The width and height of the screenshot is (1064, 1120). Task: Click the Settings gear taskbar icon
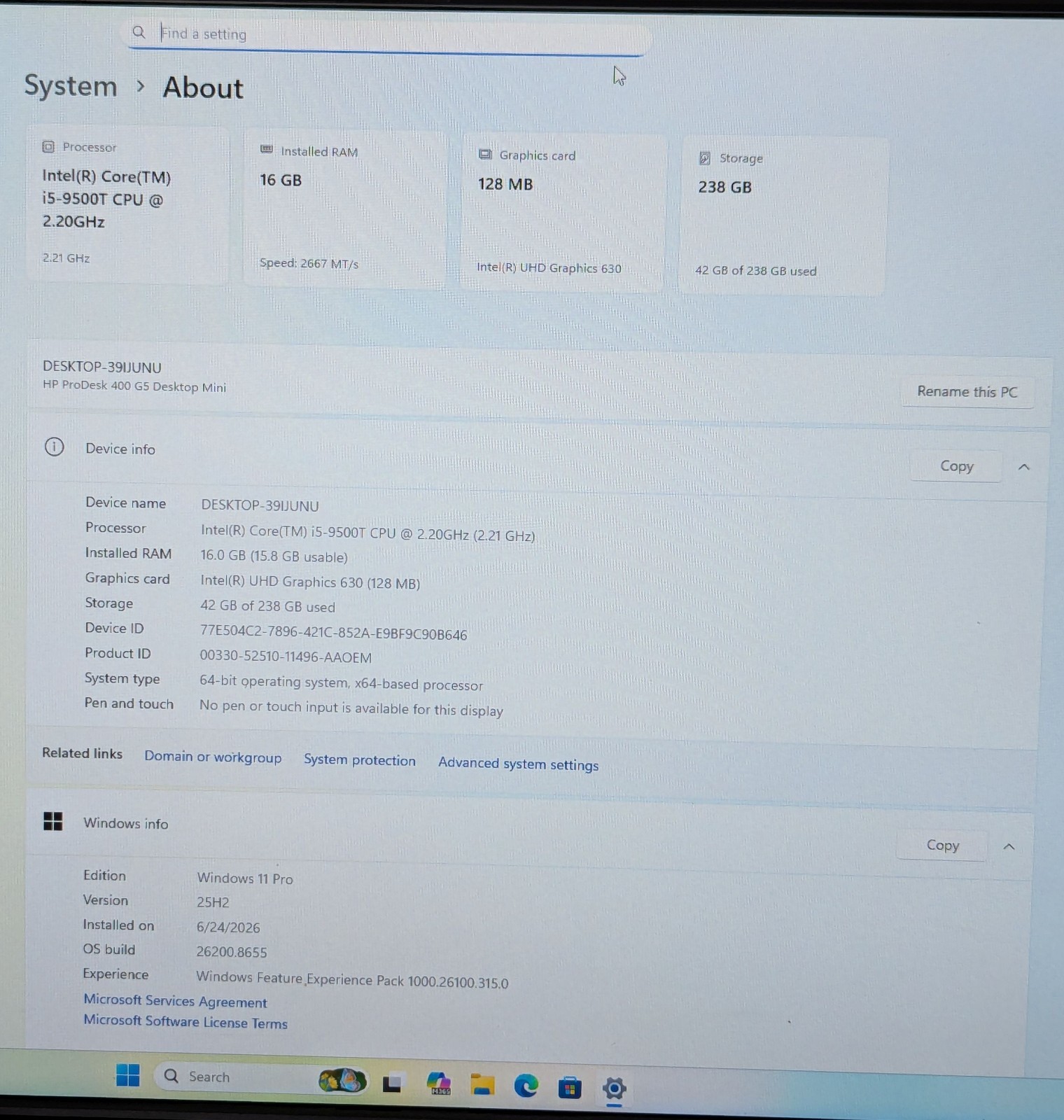click(x=614, y=1088)
